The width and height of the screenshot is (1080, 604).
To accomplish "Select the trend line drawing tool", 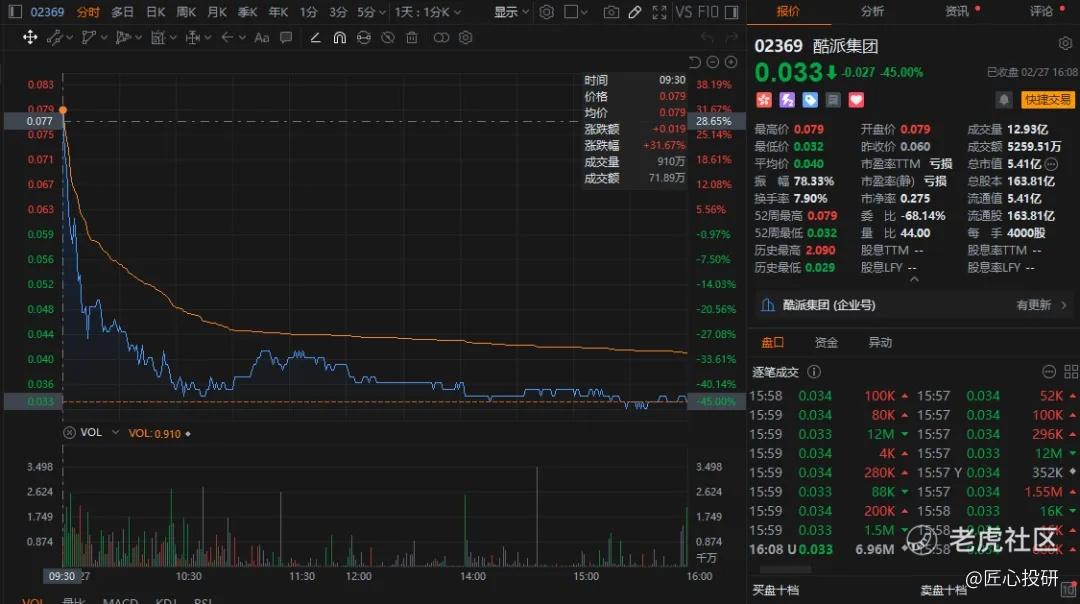I will [54, 37].
